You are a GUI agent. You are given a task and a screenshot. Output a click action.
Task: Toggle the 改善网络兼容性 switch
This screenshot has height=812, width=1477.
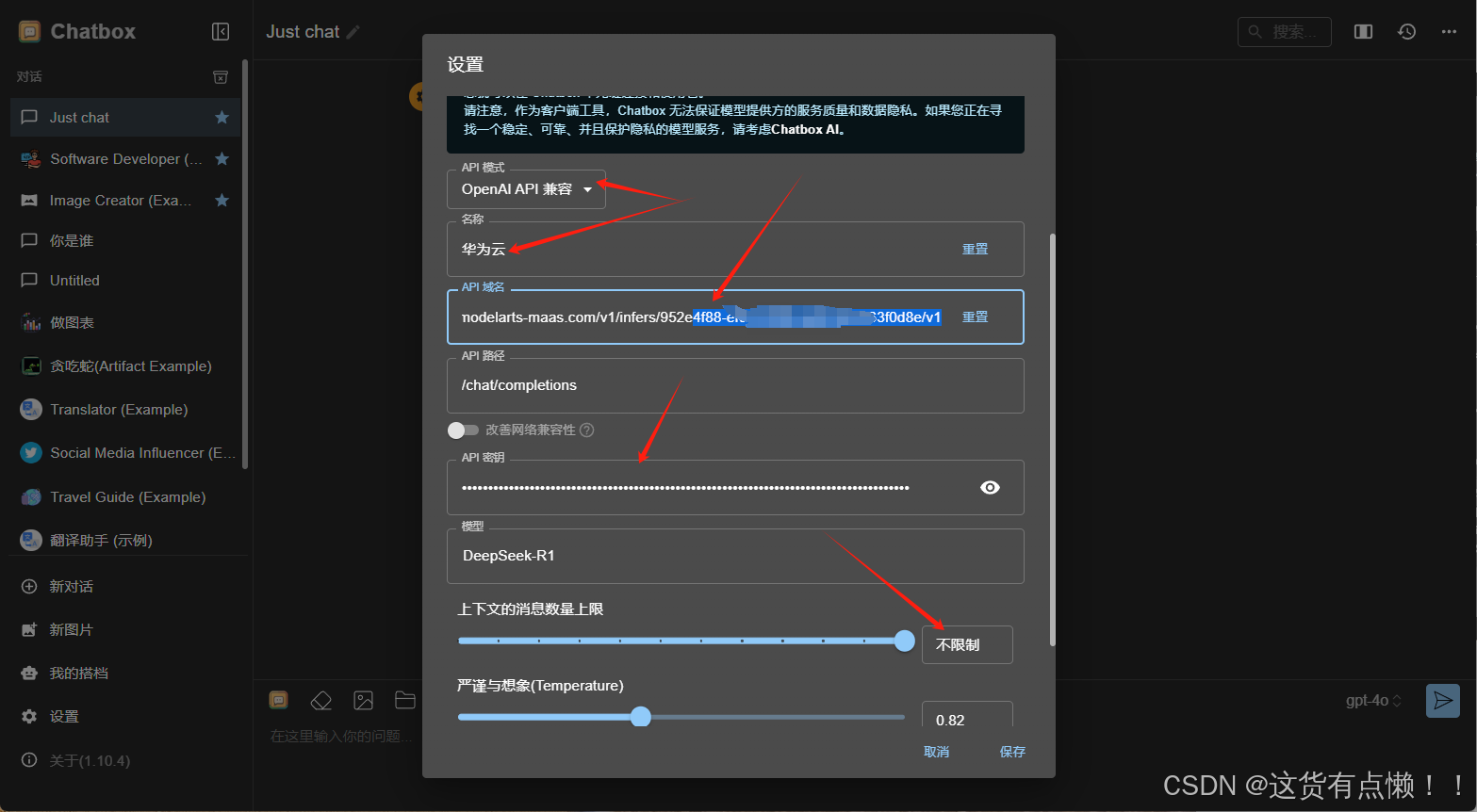463,430
